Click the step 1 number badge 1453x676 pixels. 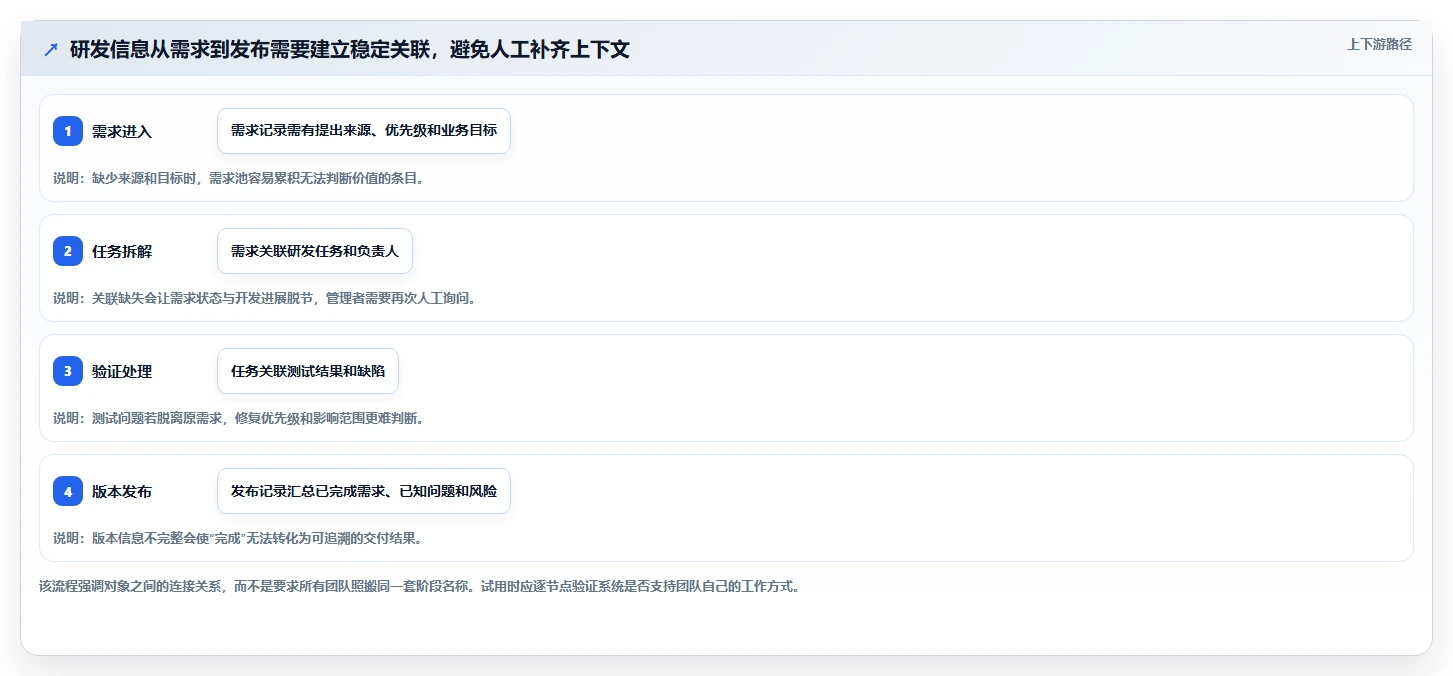point(68,131)
